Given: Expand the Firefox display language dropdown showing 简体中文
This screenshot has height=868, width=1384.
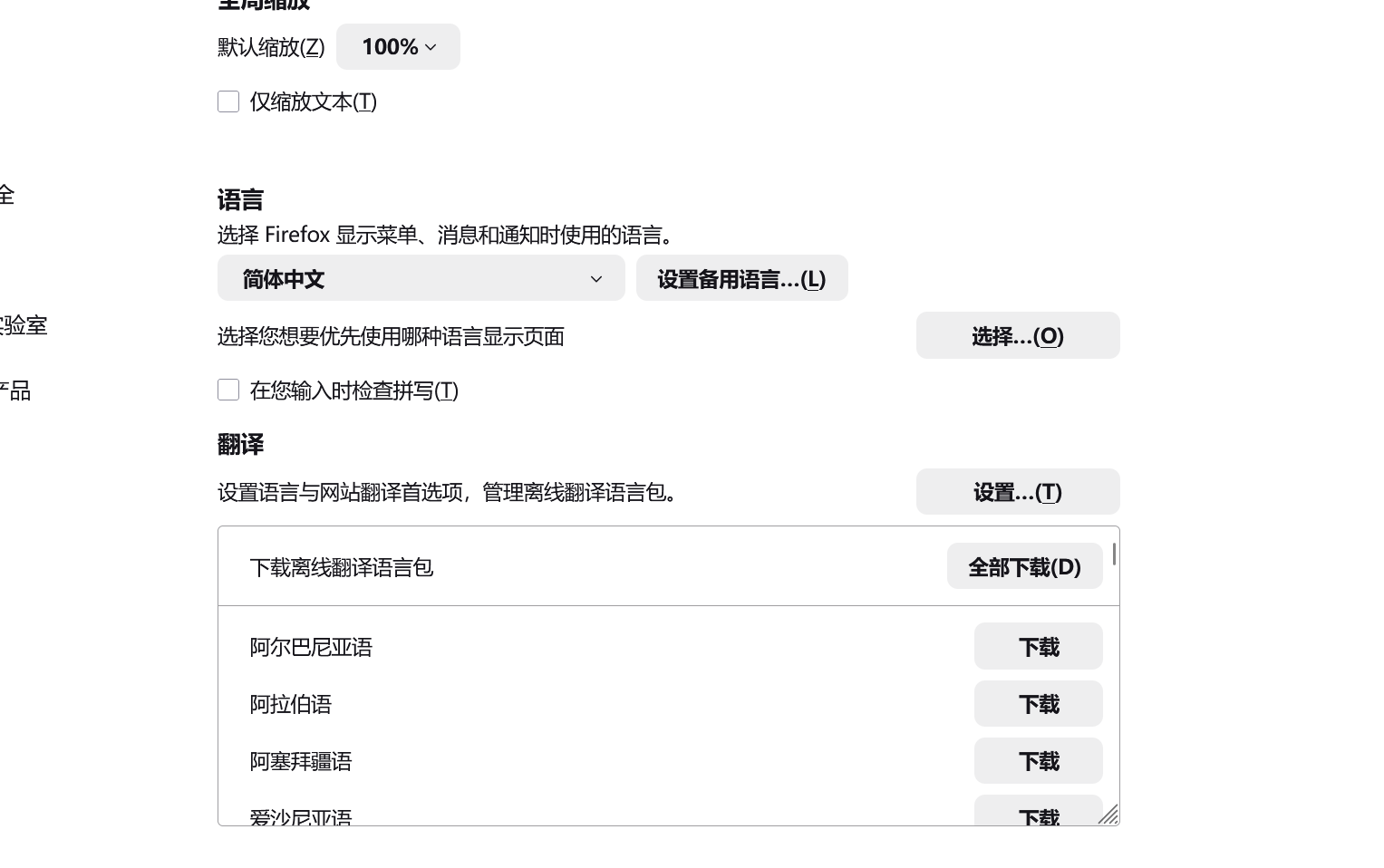Looking at the screenshot, I should click(x=421, y=278).
